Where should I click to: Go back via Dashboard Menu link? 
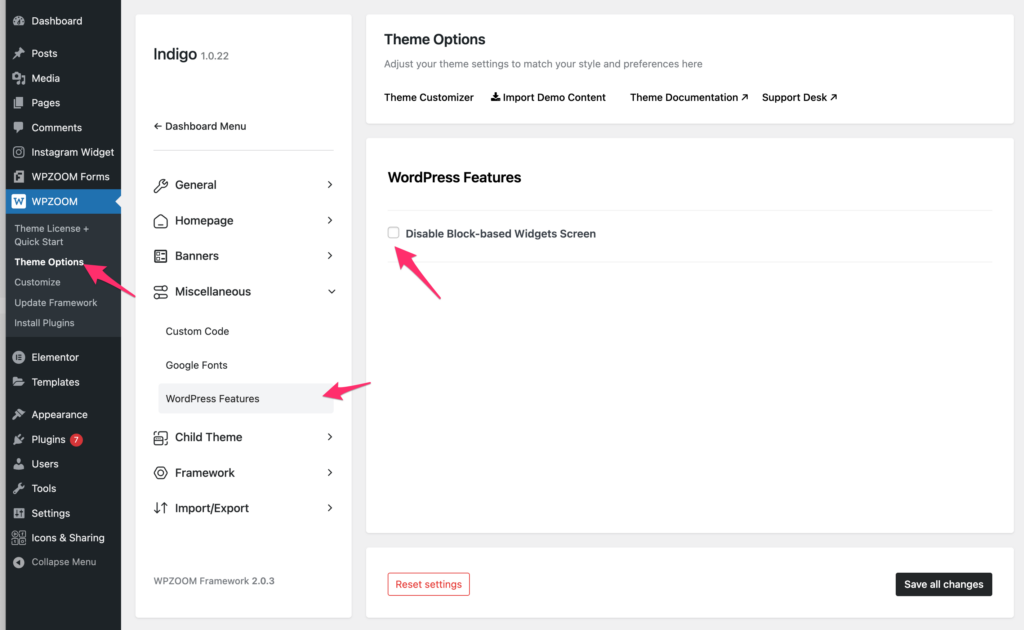(200, 126)
